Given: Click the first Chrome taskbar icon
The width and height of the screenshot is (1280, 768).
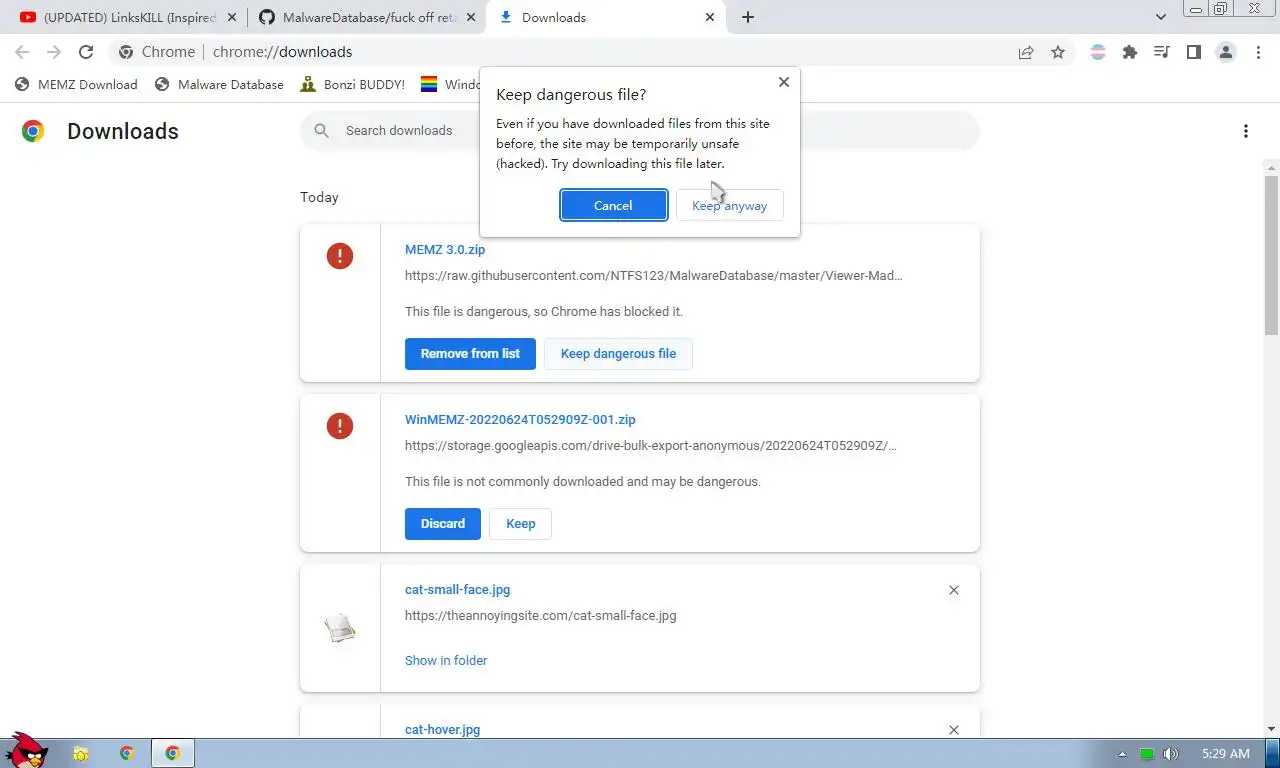Looking at the screenshot, I should click(127, 754).
